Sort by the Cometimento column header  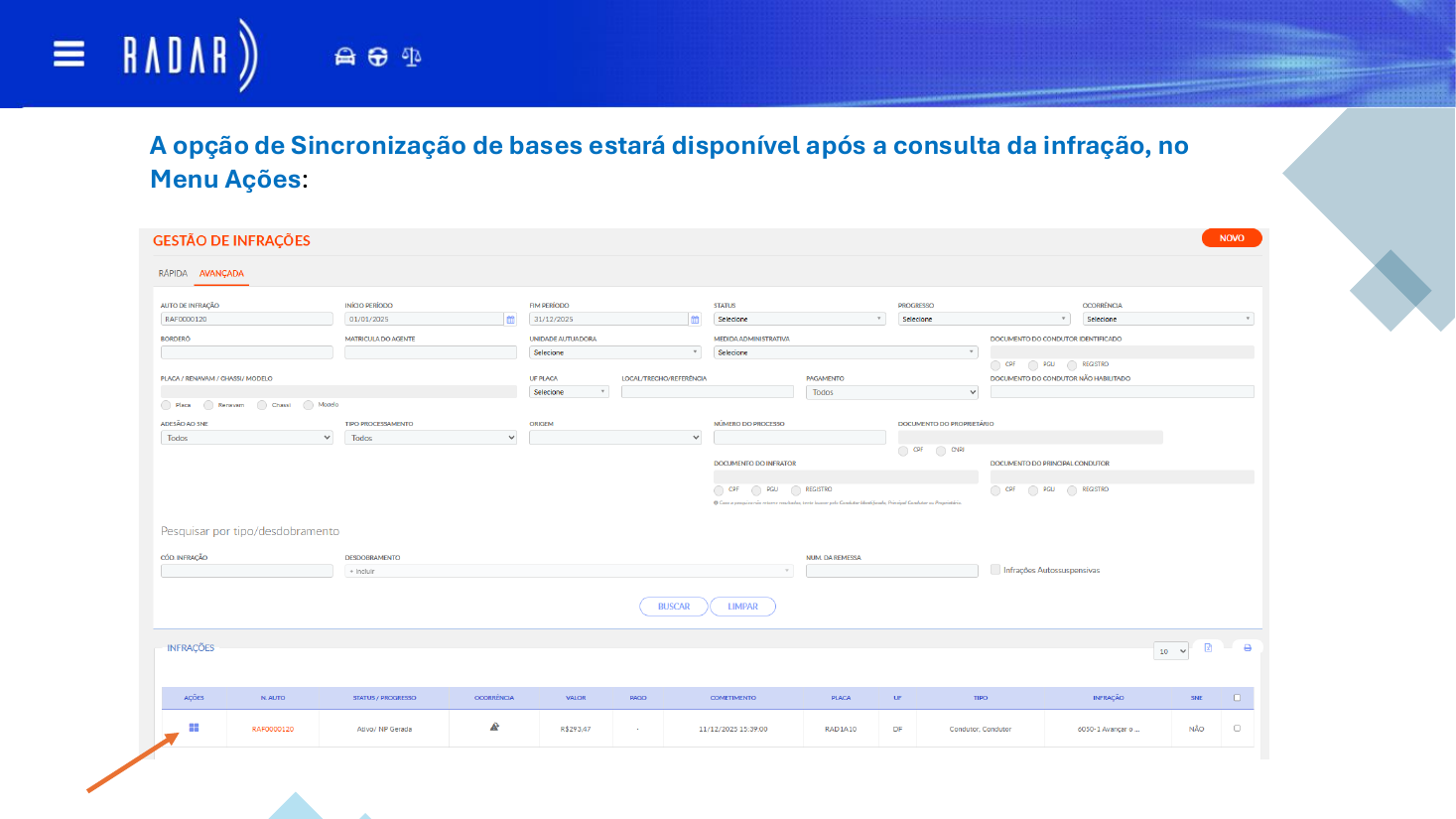(x=732, y=698)
